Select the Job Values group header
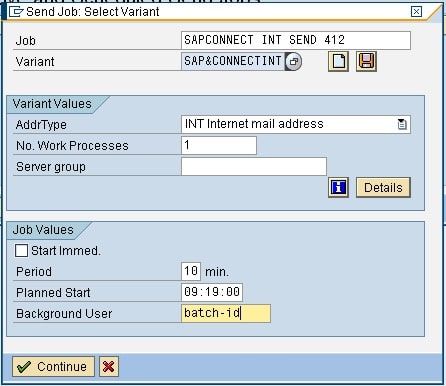 click(43, 230)
